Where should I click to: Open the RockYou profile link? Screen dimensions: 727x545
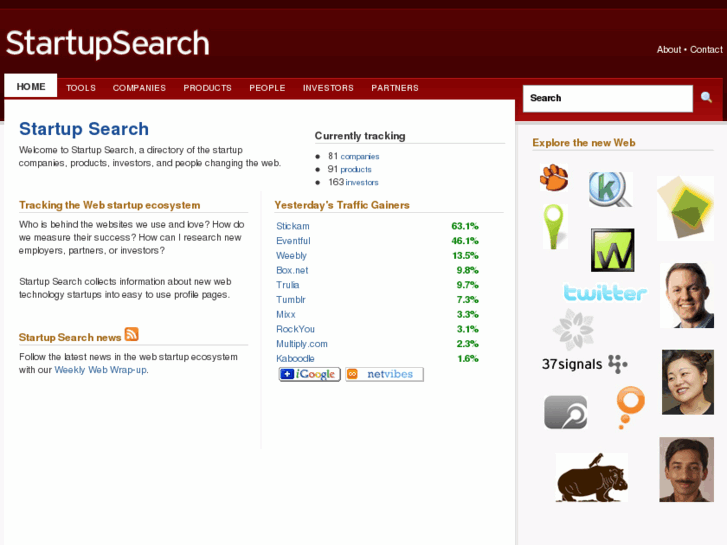point(295,329)
